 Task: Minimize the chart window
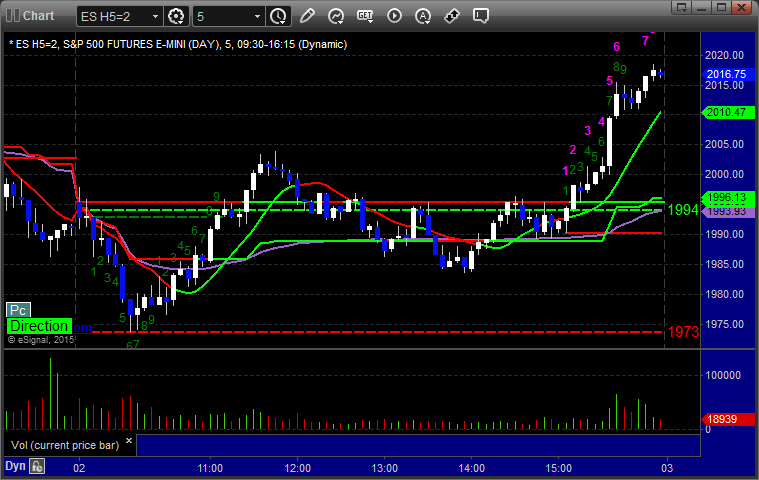[702, 7]
